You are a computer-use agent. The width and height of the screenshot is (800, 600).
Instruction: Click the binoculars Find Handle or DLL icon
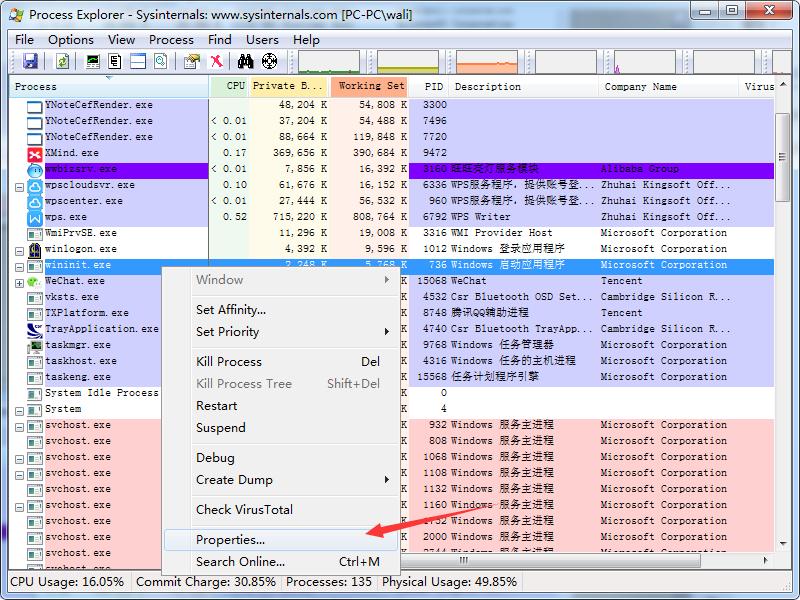(245, 61)
